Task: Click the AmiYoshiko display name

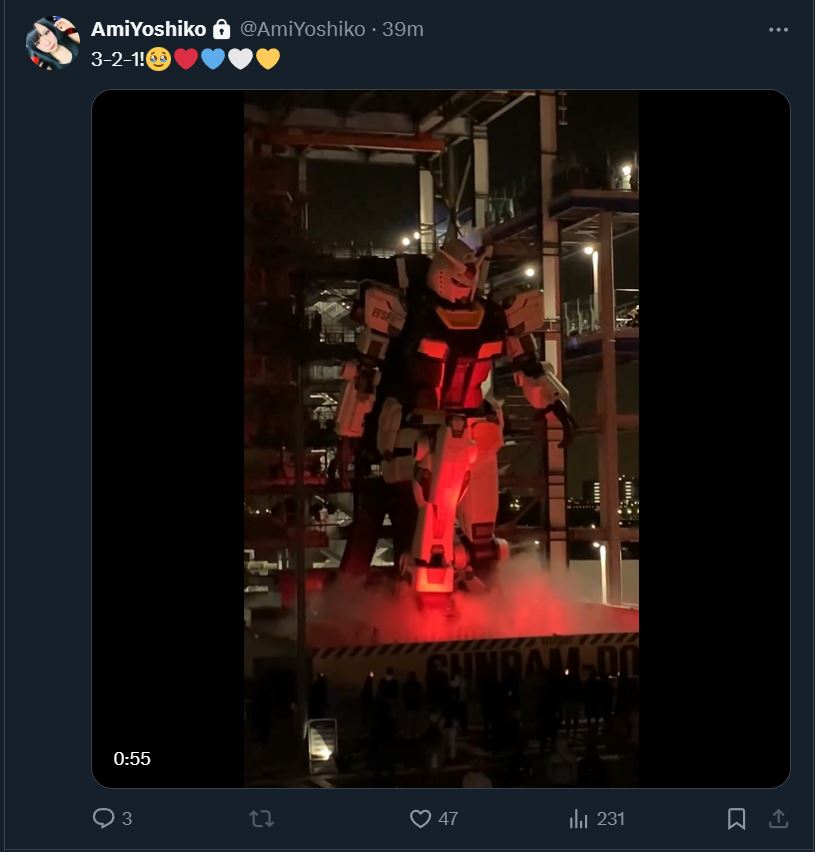Action: click(x=148, y=29)
